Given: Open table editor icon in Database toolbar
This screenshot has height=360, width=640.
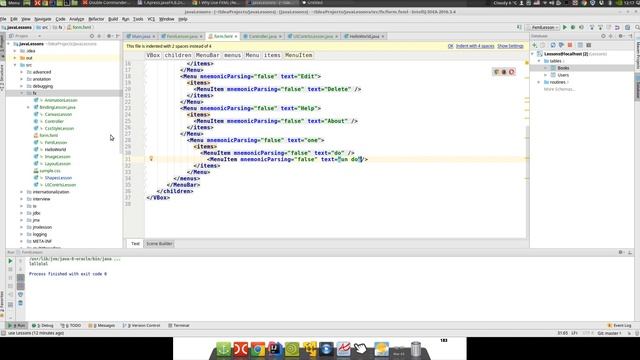Looking at the screenshot, I should pos(580,45).
